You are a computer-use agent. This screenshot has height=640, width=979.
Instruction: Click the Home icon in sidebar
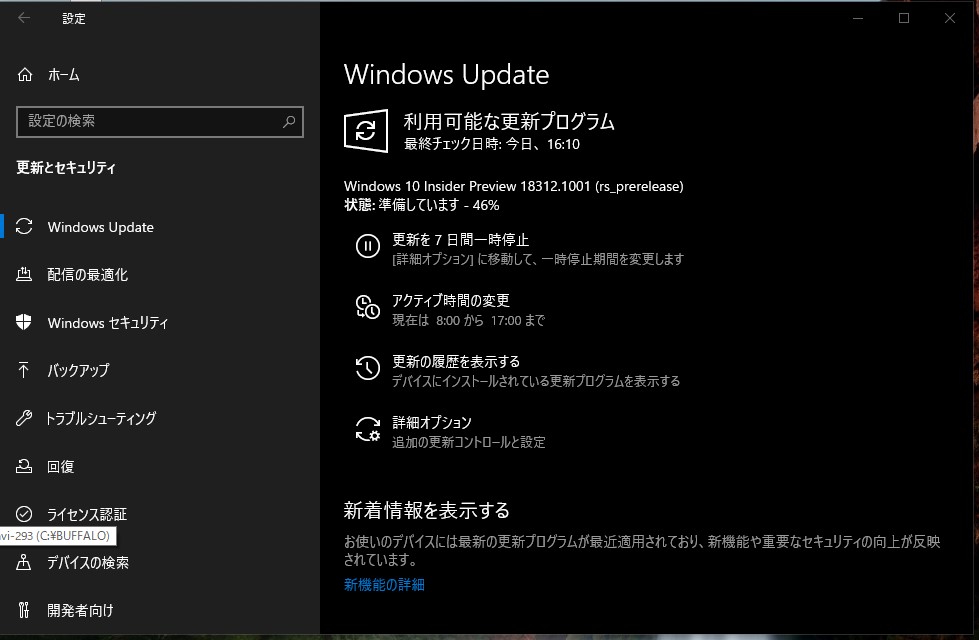(x=25, y=75)
